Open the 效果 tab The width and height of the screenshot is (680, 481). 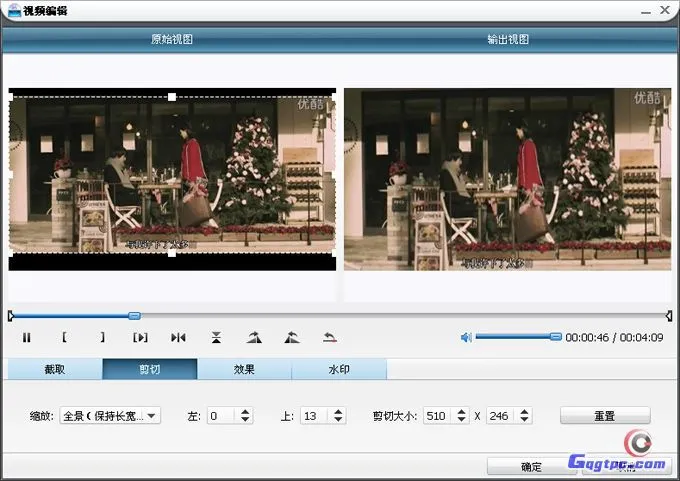244,369
